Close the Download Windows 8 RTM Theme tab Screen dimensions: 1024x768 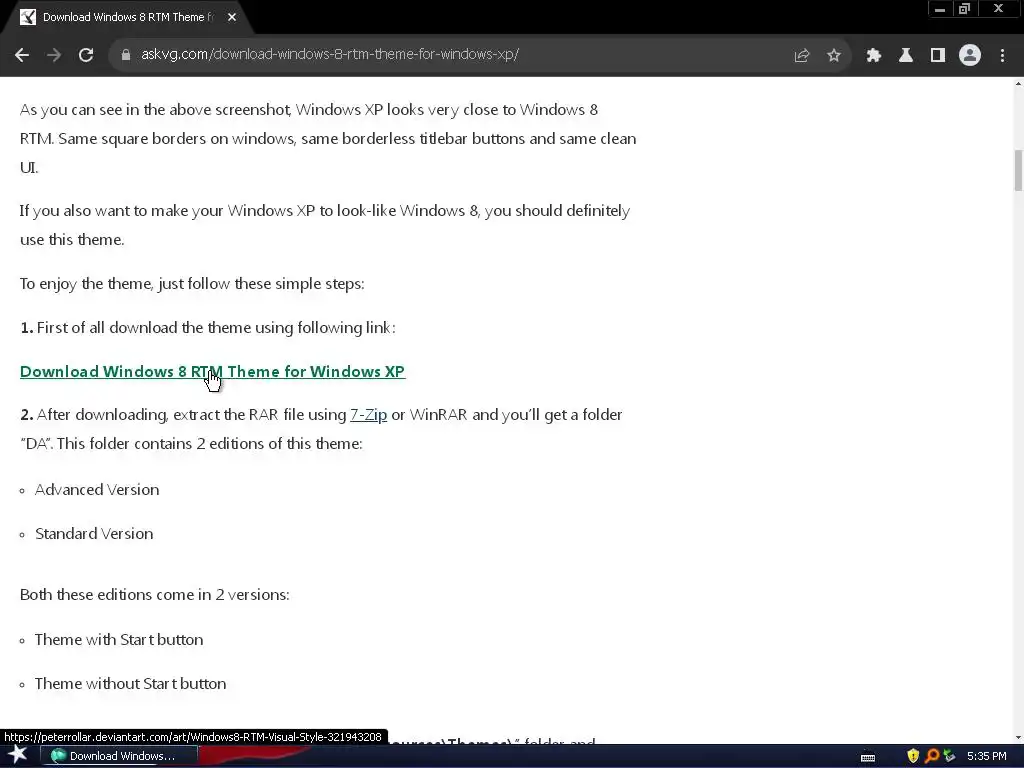point(232,17)
